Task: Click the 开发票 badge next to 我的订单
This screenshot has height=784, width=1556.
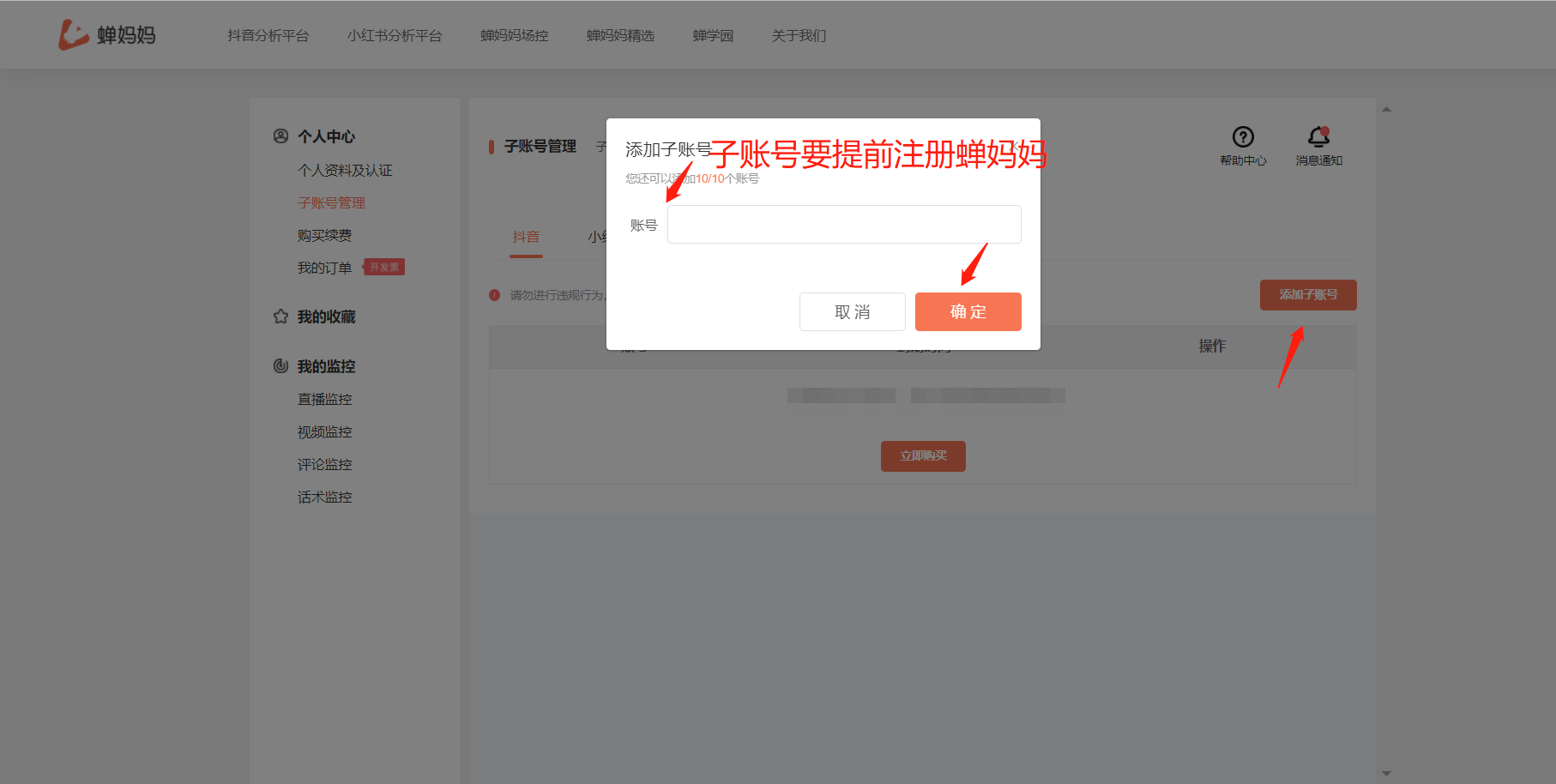Action: click(x=384, y=267)
